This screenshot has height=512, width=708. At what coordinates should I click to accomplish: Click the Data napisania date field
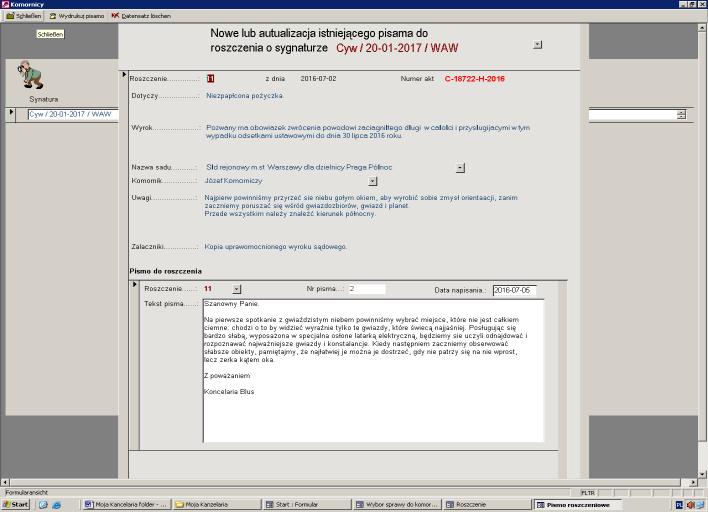coord(514,290)
